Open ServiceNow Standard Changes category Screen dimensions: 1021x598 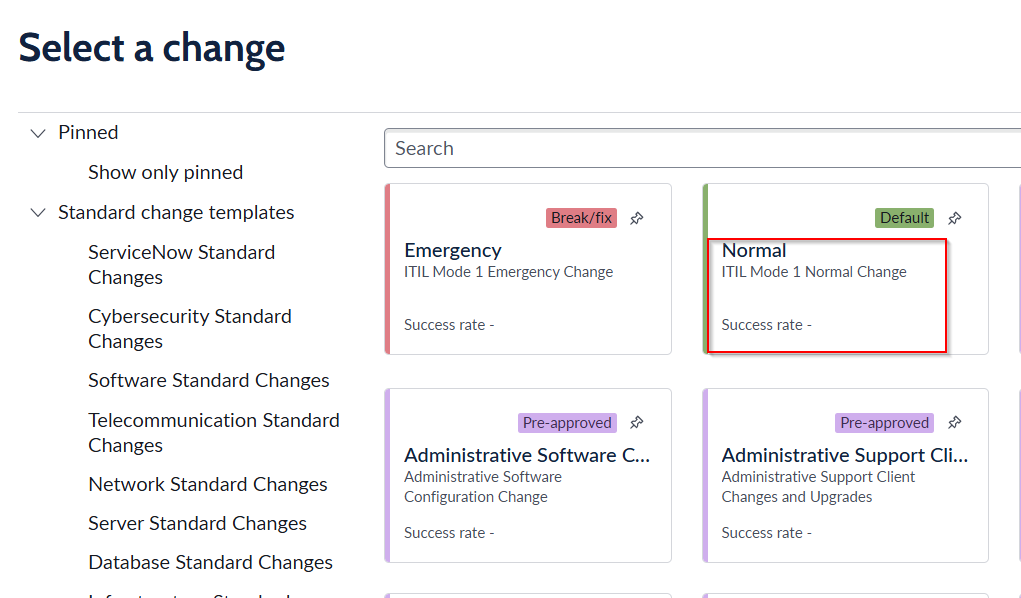182,264
